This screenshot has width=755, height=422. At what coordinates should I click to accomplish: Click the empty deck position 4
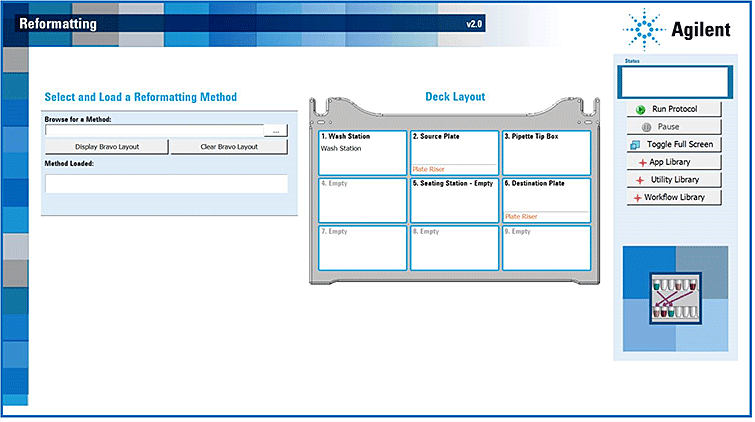tap(362, 200)
